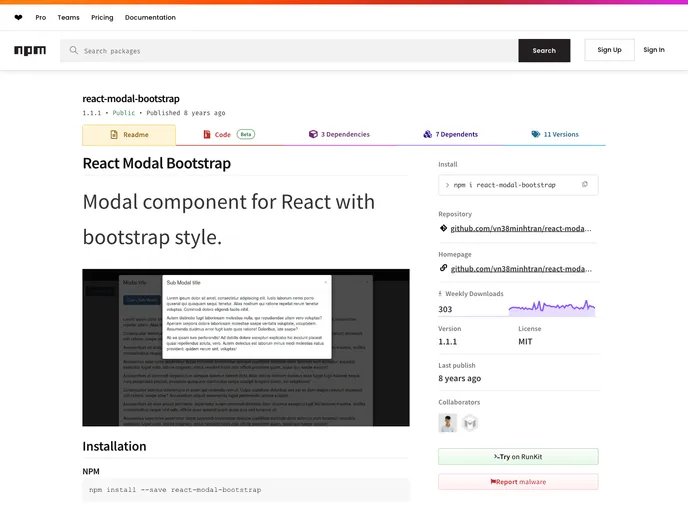Click the download arrow icon by Weekly Downloads

[440, 294]
